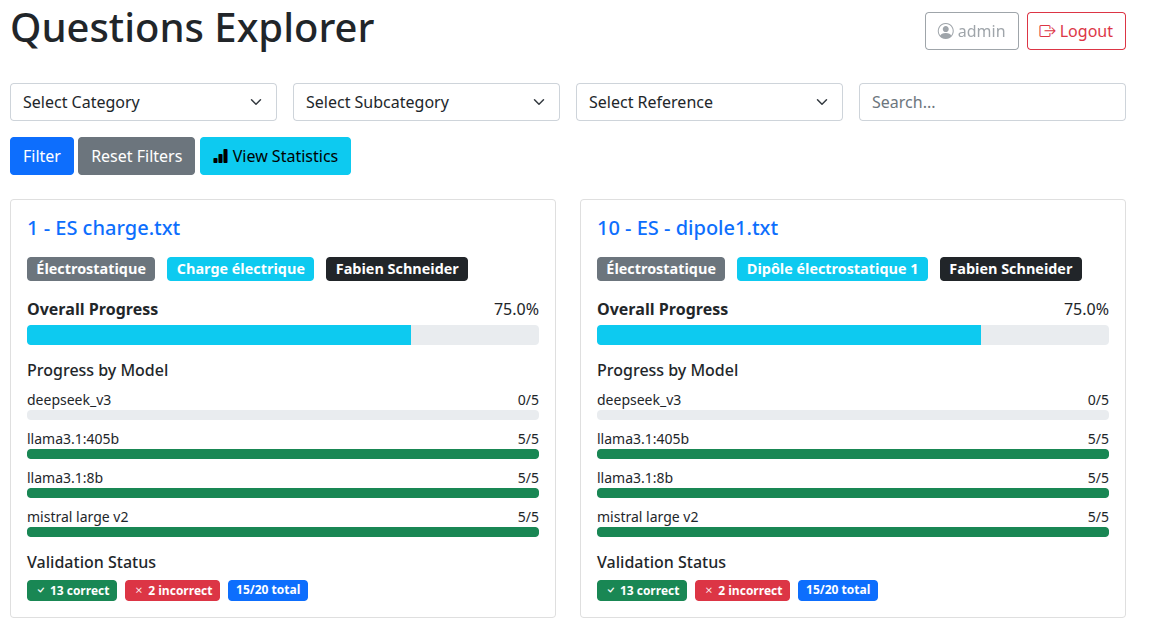Click the checkmark icon in dipole1 card's correct badge
The image size is (1153, 635).
[611, 591]
